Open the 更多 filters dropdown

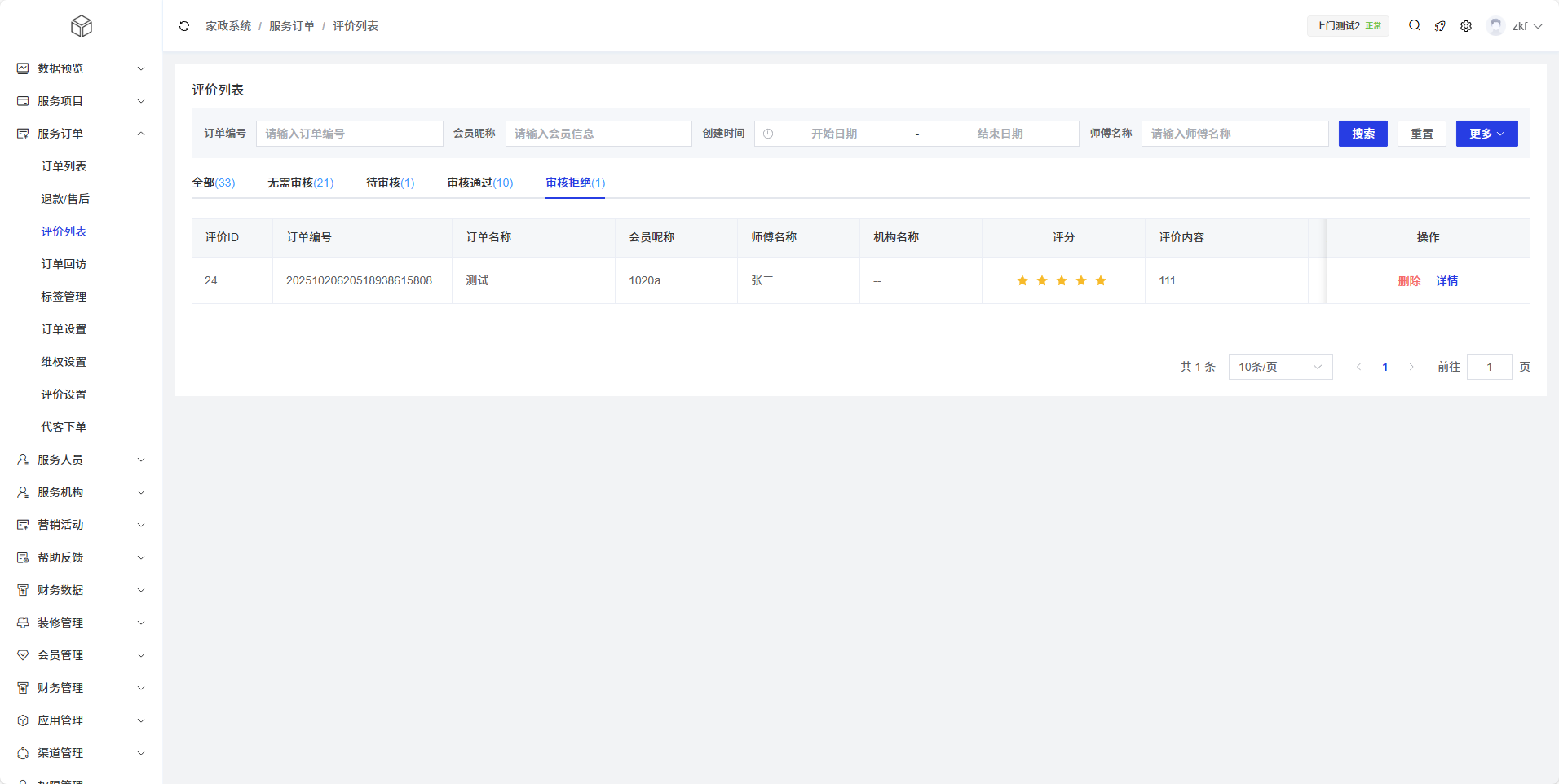coord(1486,134)
